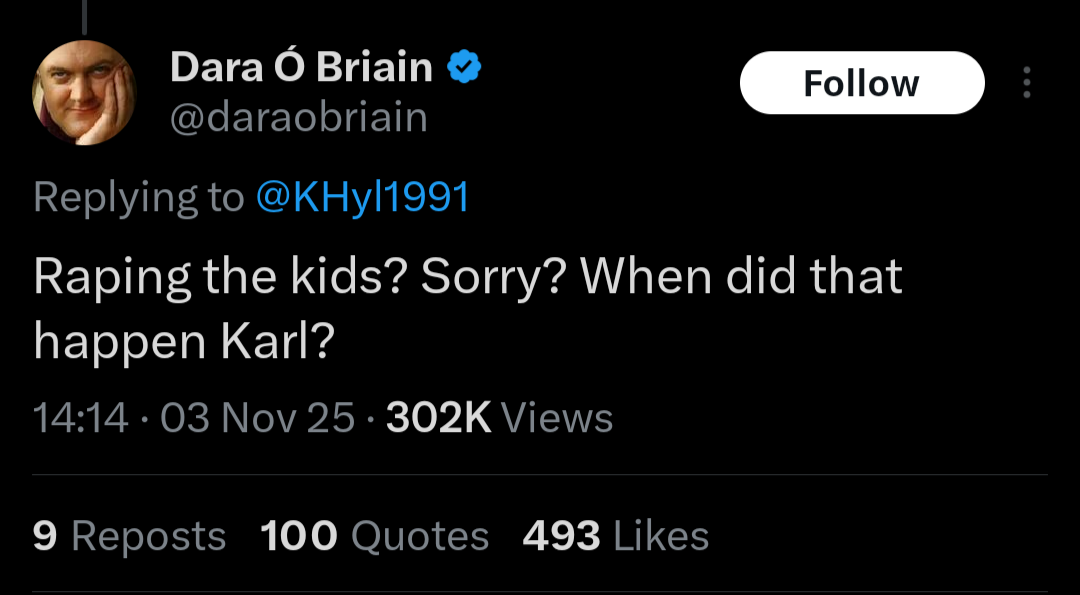Open the @daraobriain handle
This screenshot has width=1080, height=595.
tap(298, 118)
